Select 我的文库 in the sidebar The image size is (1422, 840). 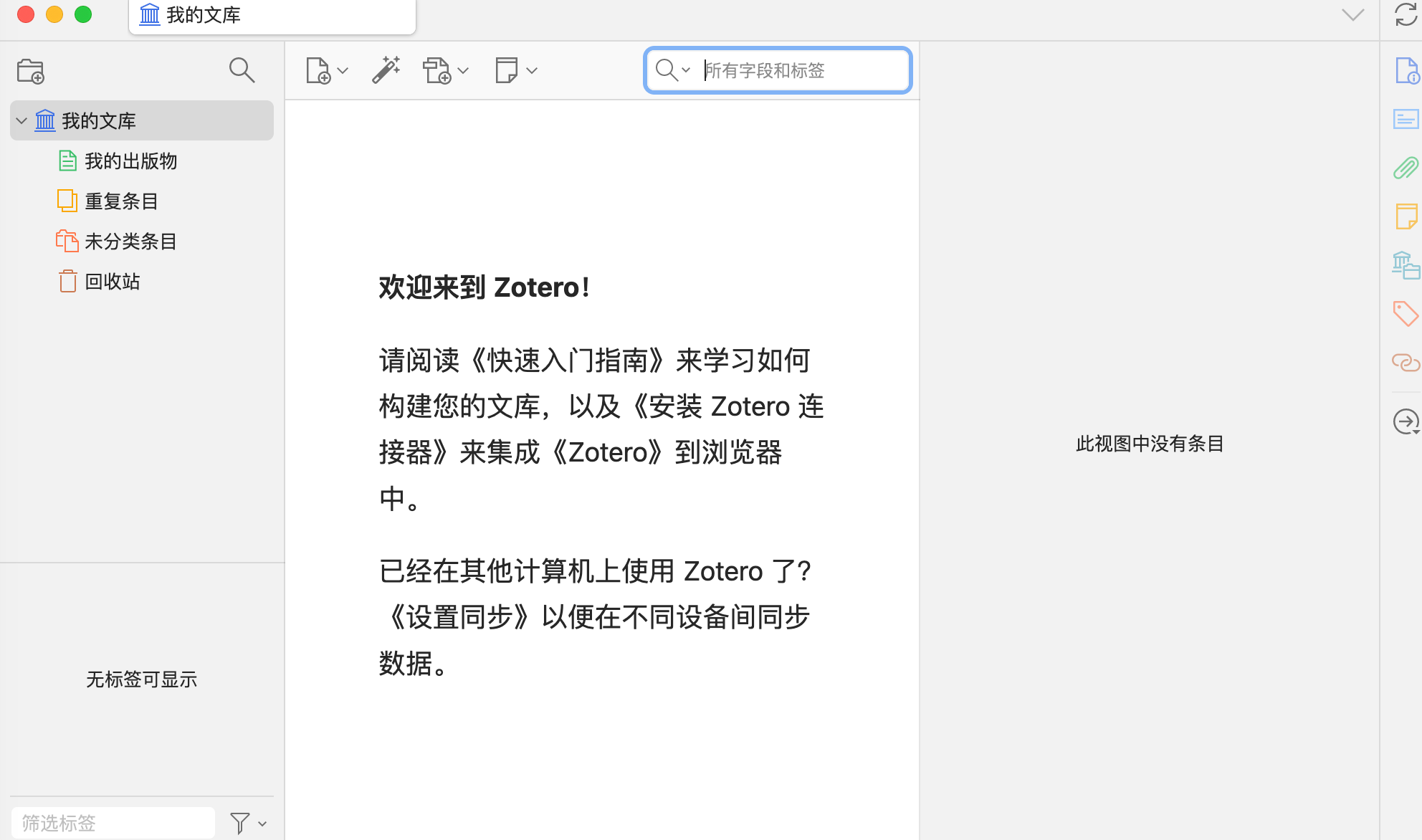(x=142, y=120)
